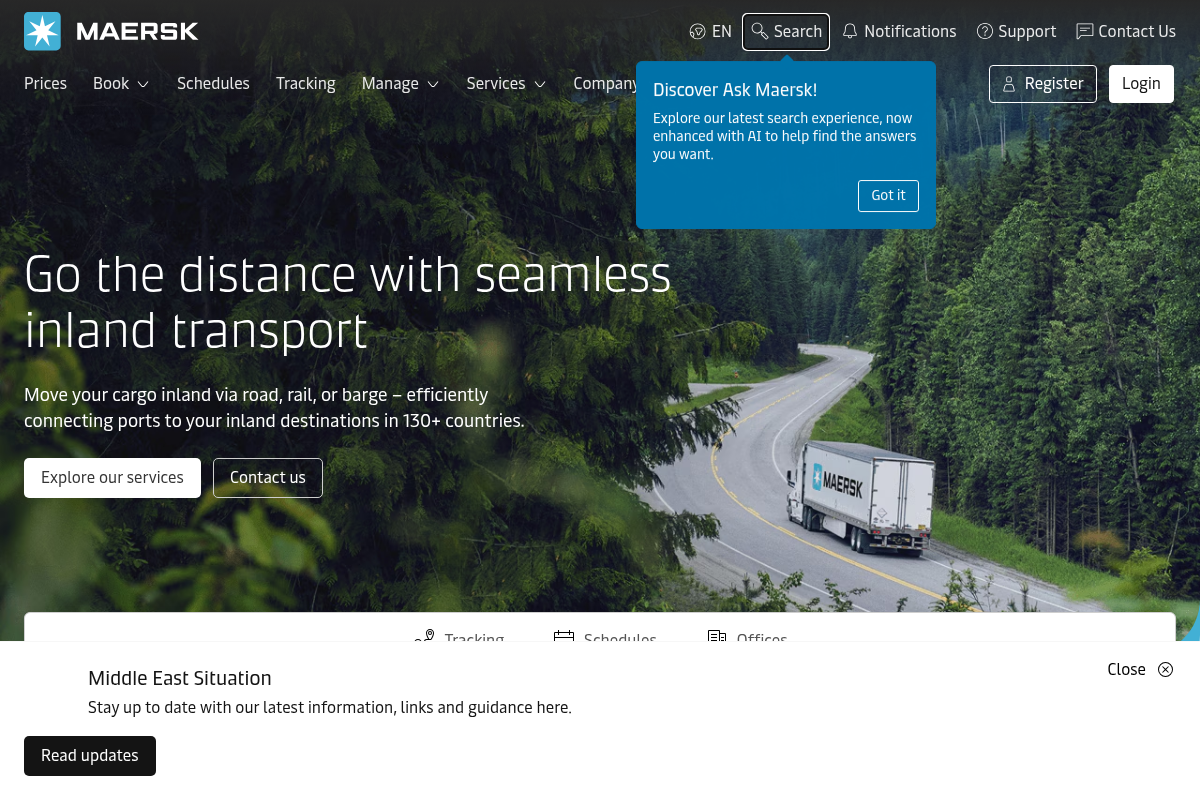This screenshot has width=1200, height=800.
Task: Click the Register person button
Action: point(1043,84)
